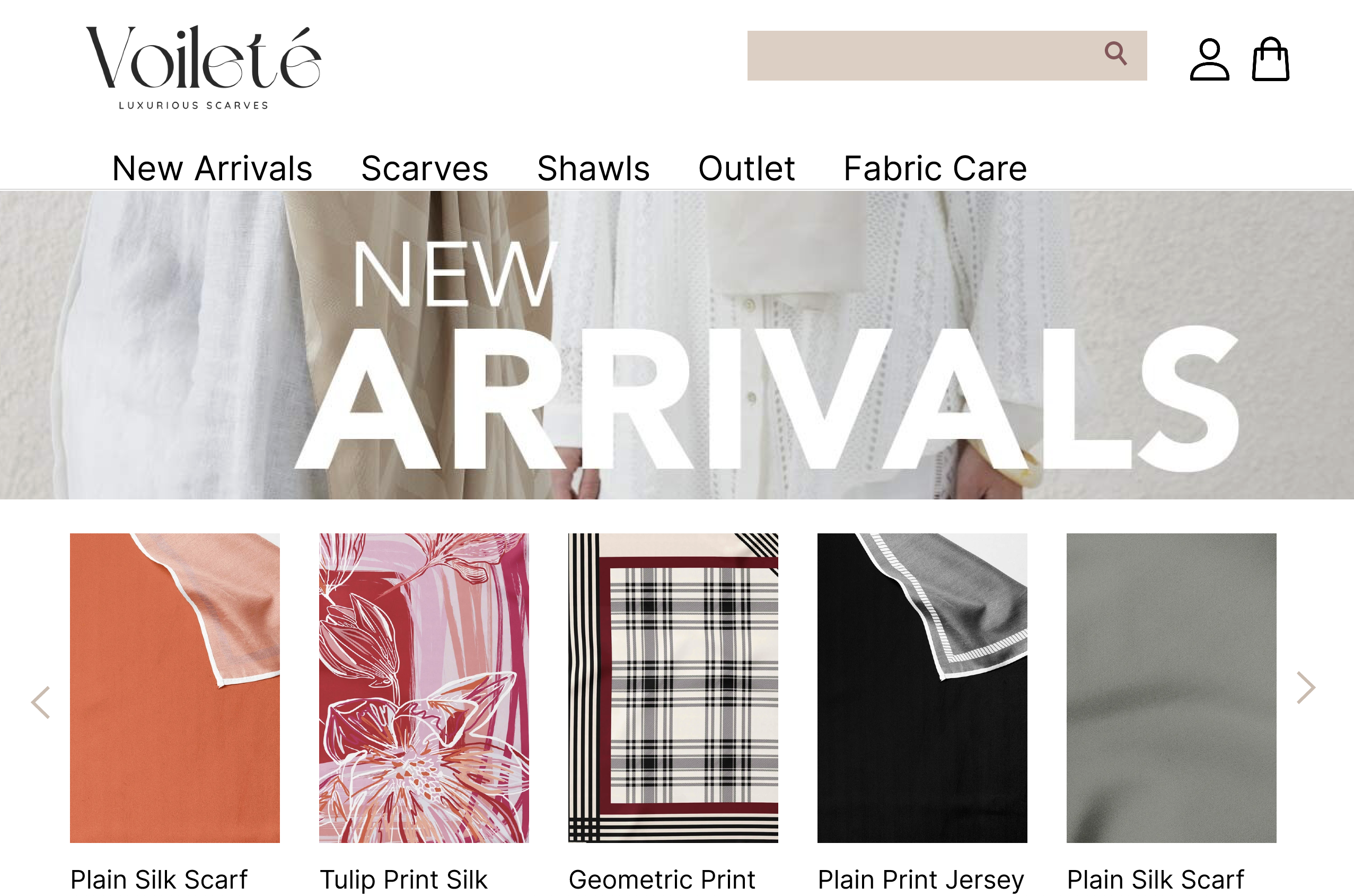Screen dimensions: 1354x896
Task: Open the shopping bag icon
Action: tap(1271, 59)
